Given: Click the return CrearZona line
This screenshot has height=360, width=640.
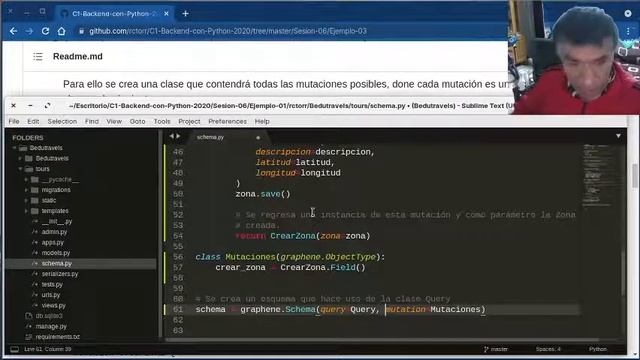Looking at the screenshot, I should tap(302, 236).
